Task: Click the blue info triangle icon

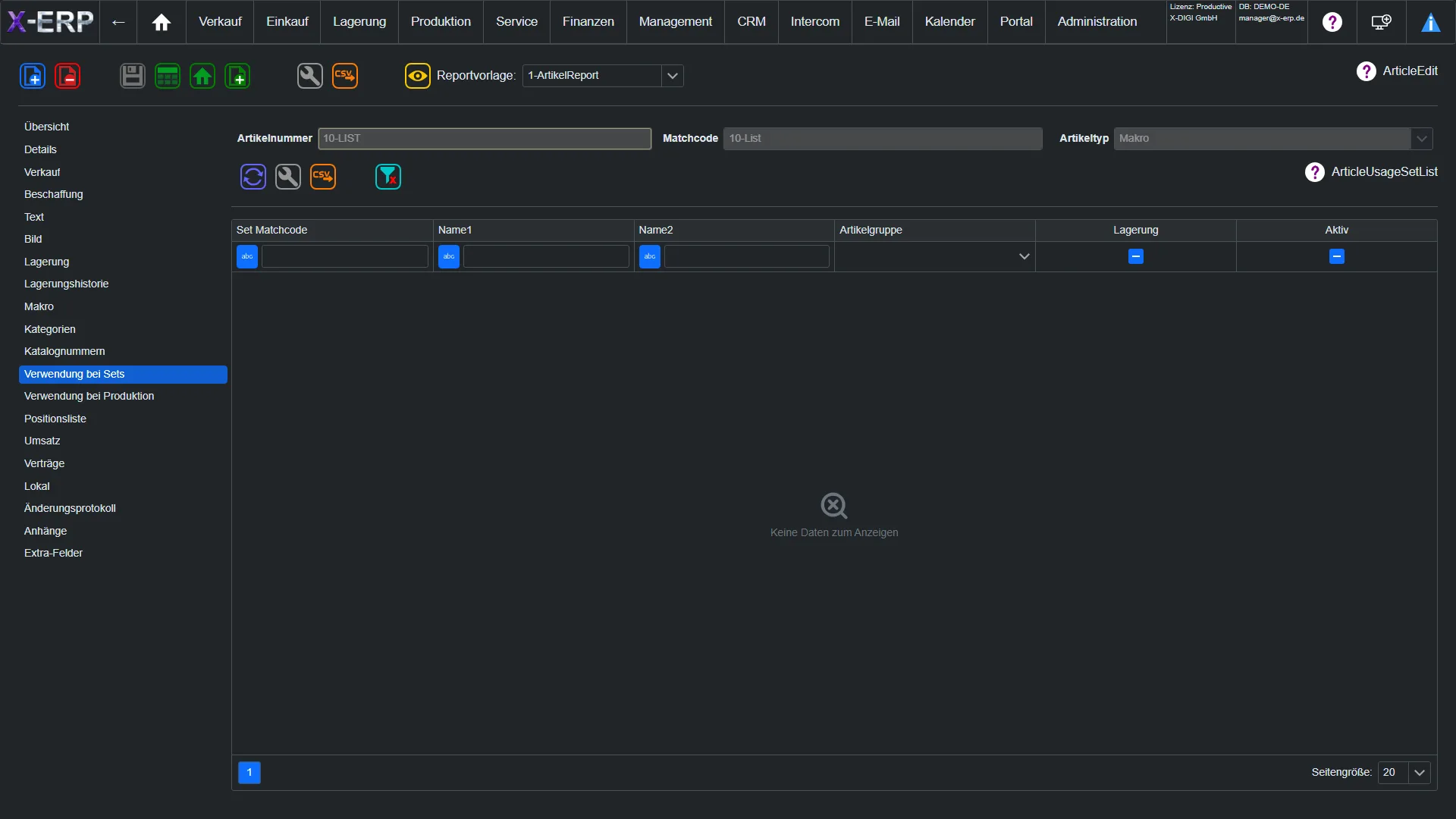Action: (x=1431, y=23)
